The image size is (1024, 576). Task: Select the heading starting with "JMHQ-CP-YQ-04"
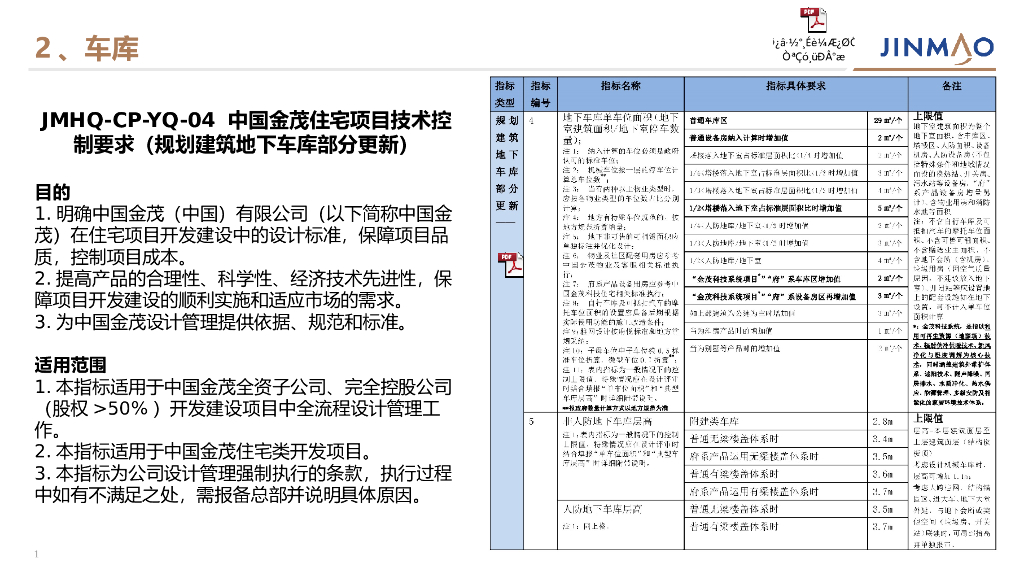pos(246,132)
